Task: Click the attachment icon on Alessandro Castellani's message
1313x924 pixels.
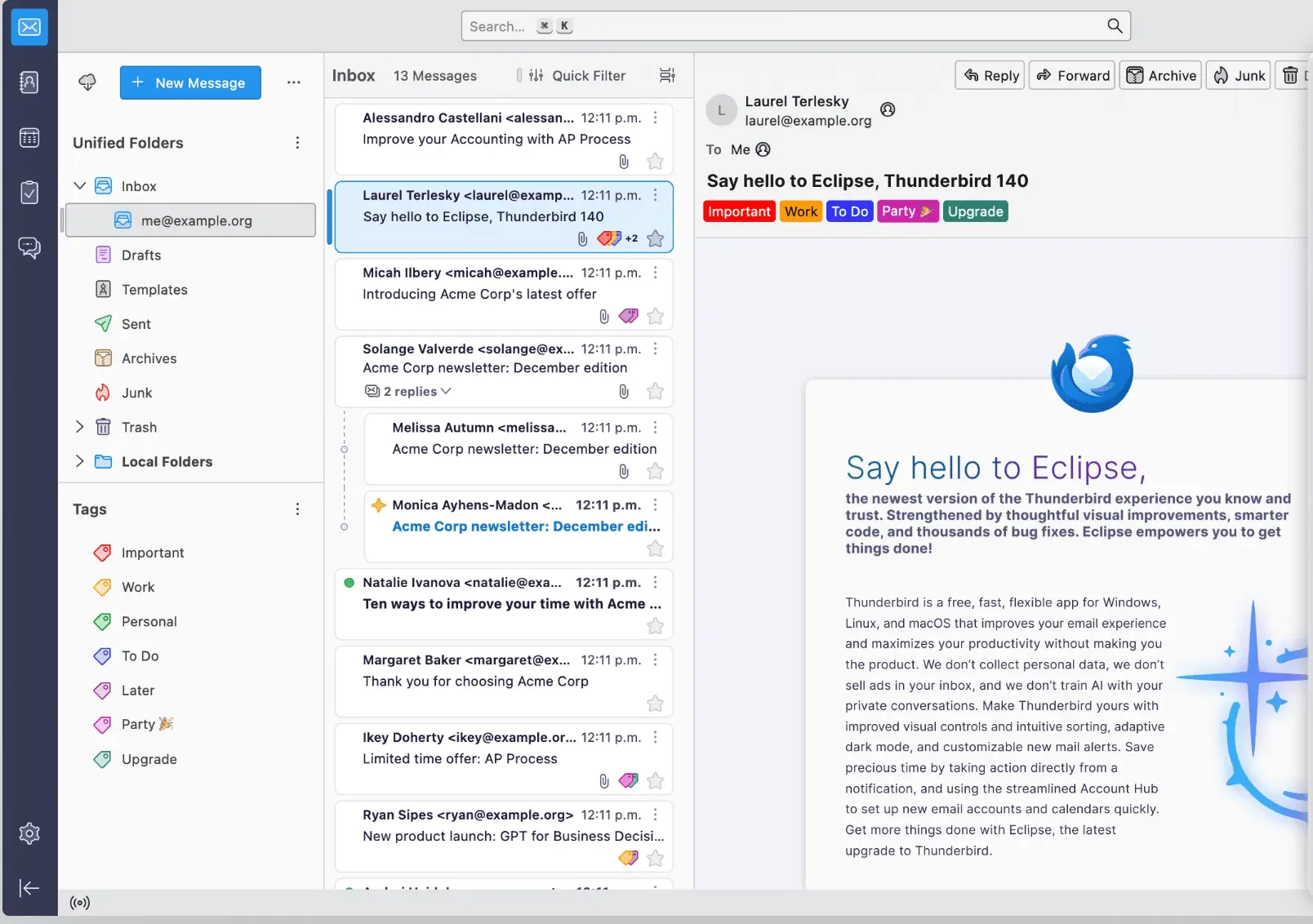Action: click(x=624, y=162)
